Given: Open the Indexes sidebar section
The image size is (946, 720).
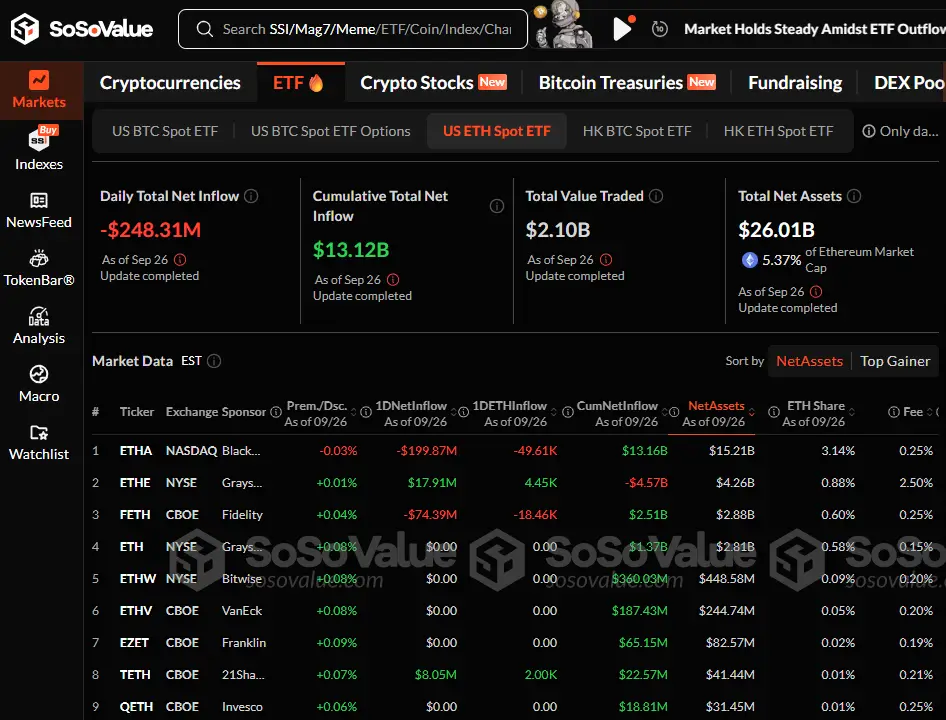Looking at the screenshot, I should pos(39,150).
